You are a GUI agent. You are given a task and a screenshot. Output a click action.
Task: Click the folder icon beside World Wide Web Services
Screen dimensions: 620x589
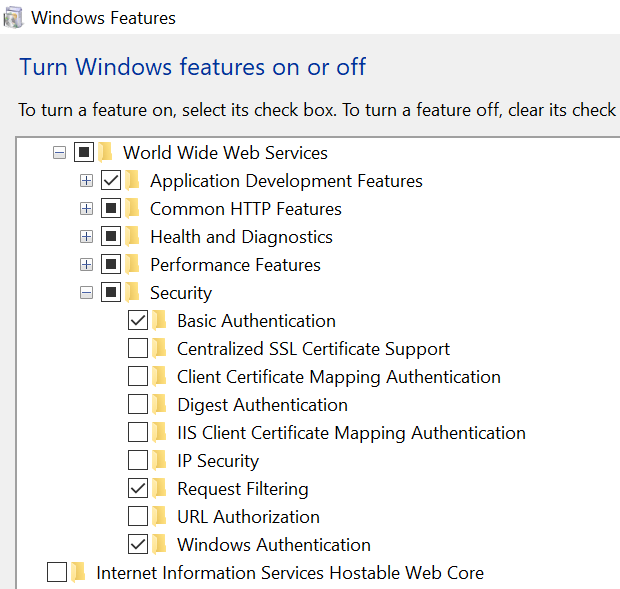point(105,153)
